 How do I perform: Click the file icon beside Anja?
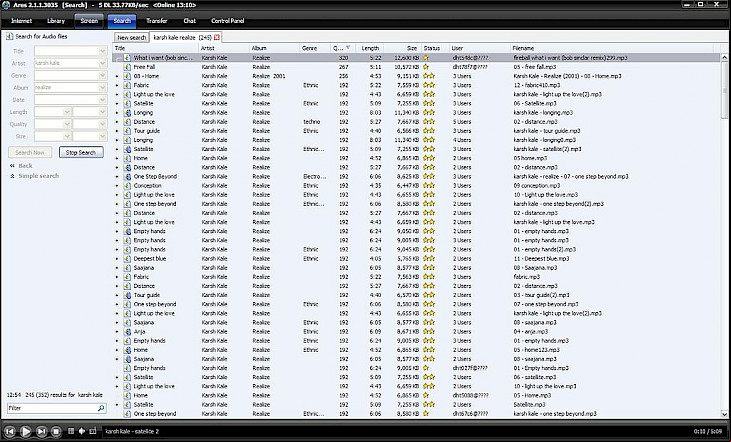(127, 332)
